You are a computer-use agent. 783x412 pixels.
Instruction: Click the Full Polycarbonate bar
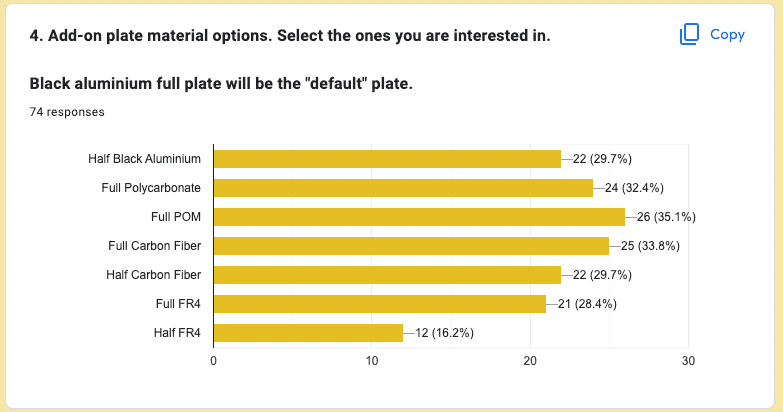tap(403, 187)
